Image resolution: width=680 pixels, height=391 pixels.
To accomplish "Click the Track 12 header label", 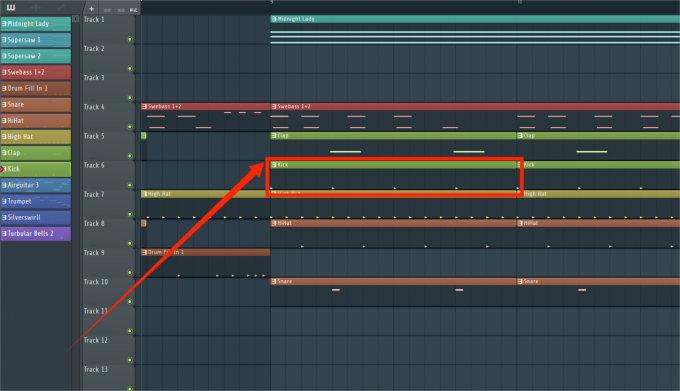I will [x=95, y=340].
